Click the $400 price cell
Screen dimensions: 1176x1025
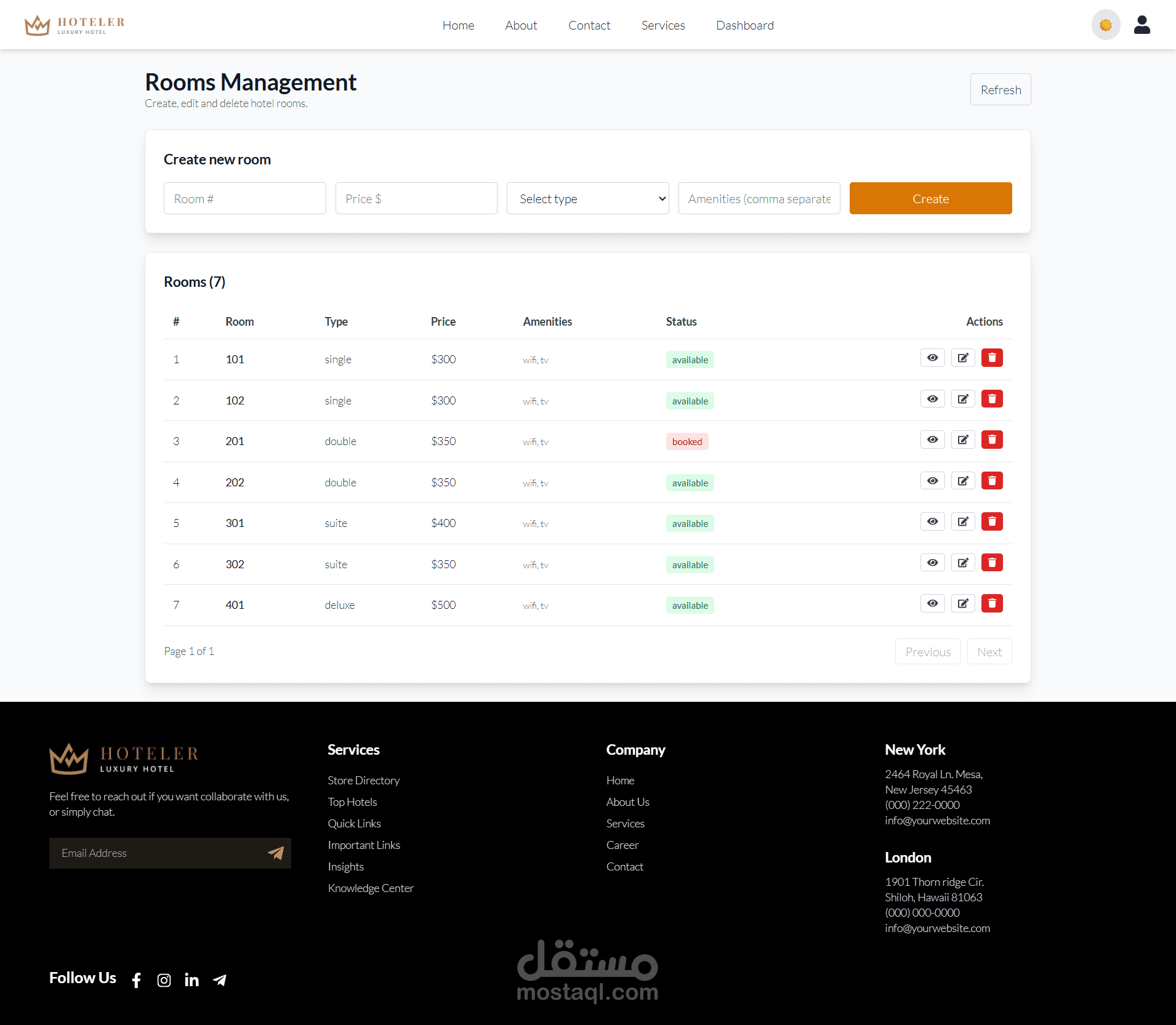coord(443,523)
